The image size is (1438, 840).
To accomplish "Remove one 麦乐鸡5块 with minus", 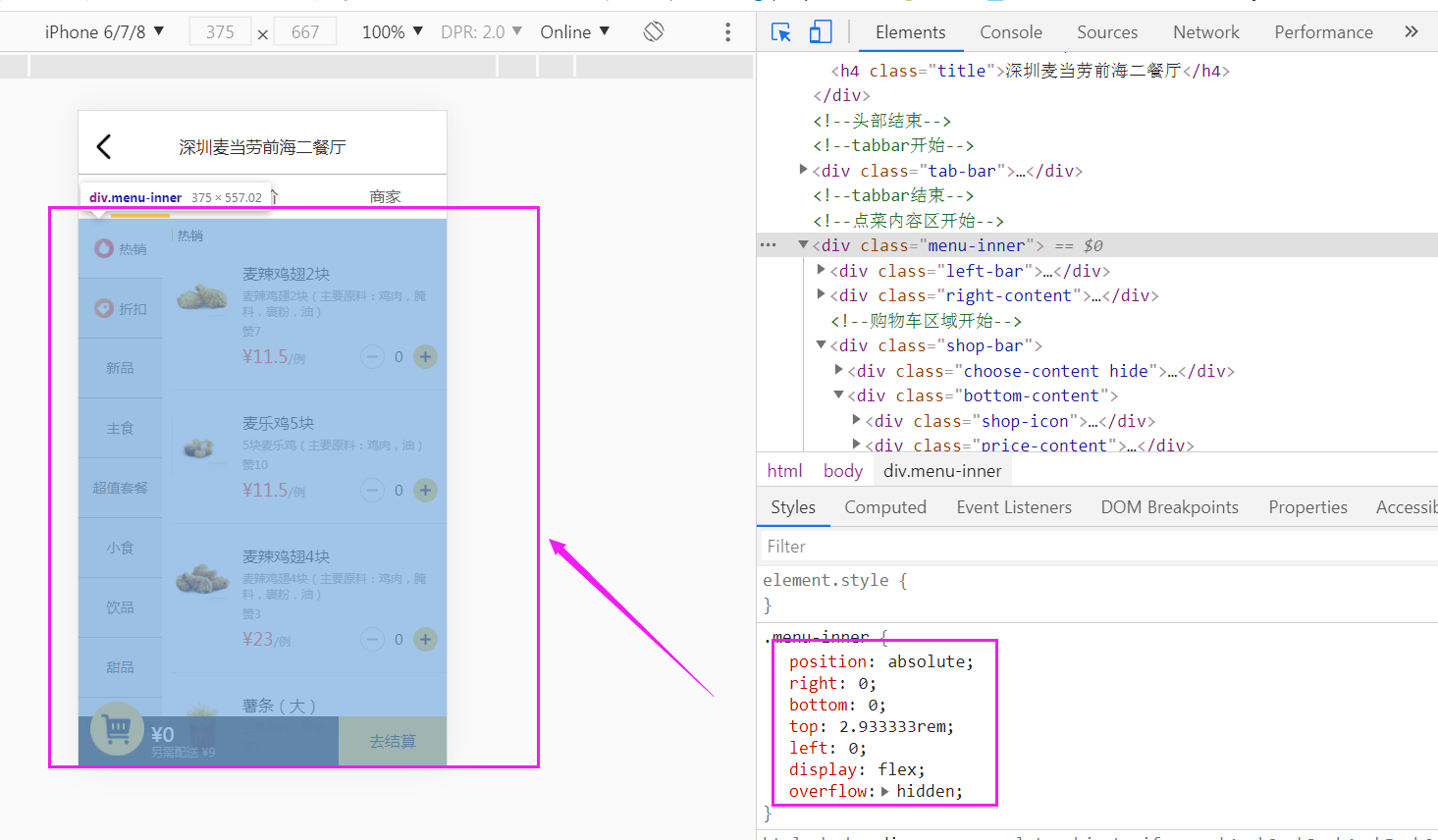I will point(372,490).
